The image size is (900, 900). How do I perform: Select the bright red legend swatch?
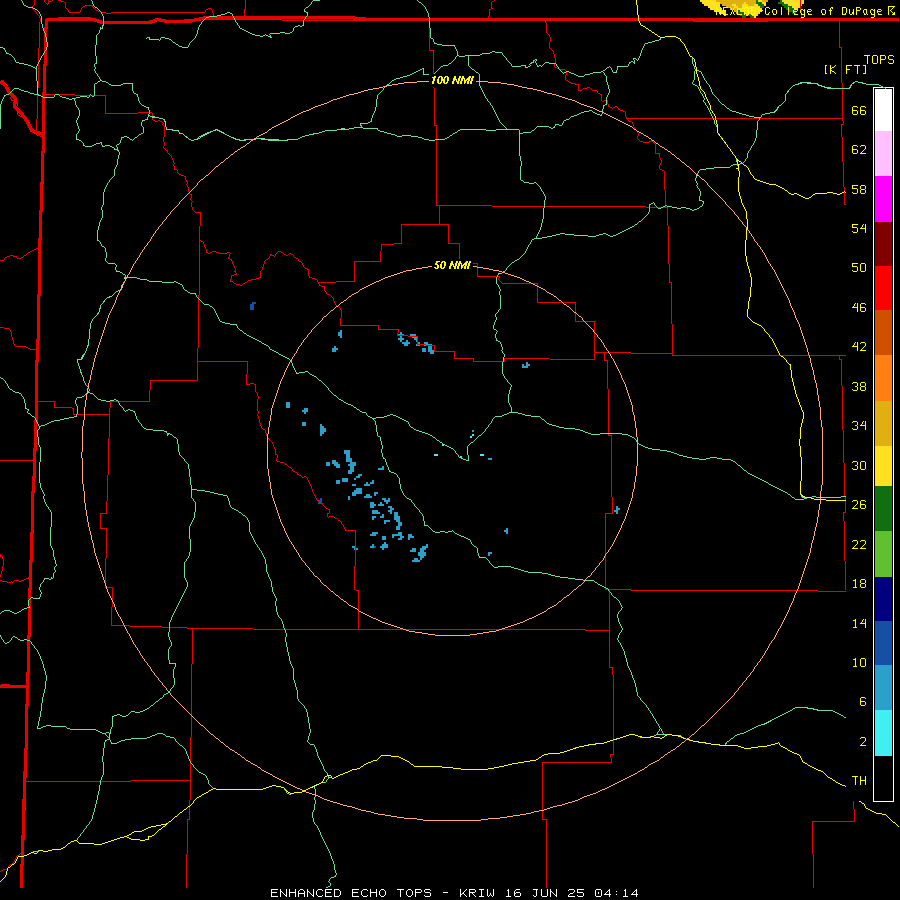pos(883,288)
